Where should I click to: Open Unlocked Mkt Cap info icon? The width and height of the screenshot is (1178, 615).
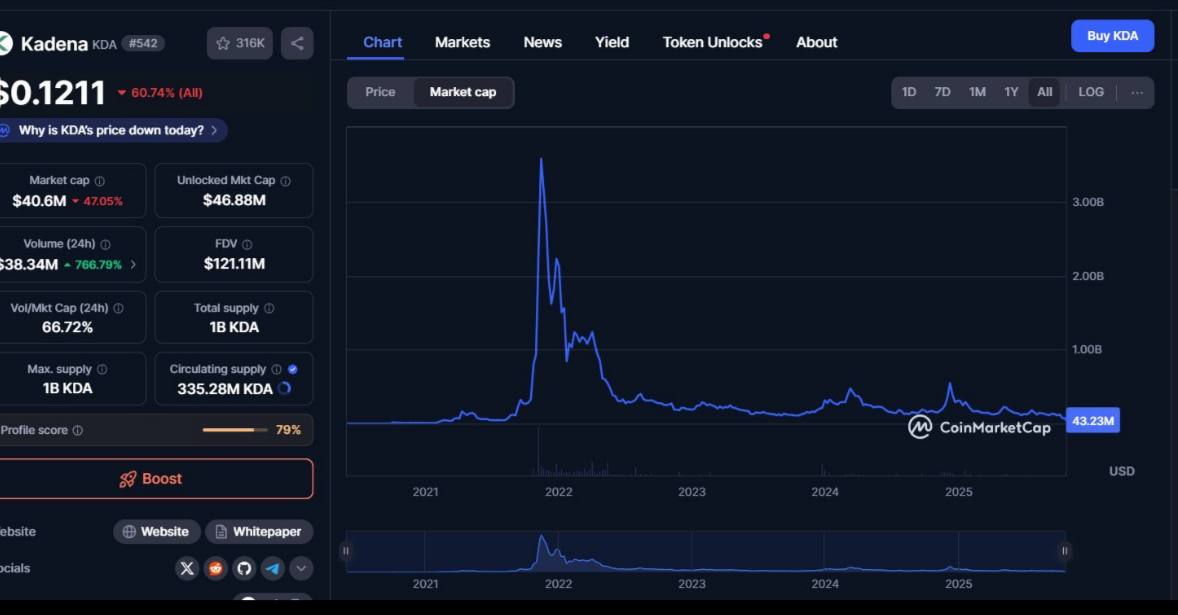pyautogui.click(x=285, y=181)
